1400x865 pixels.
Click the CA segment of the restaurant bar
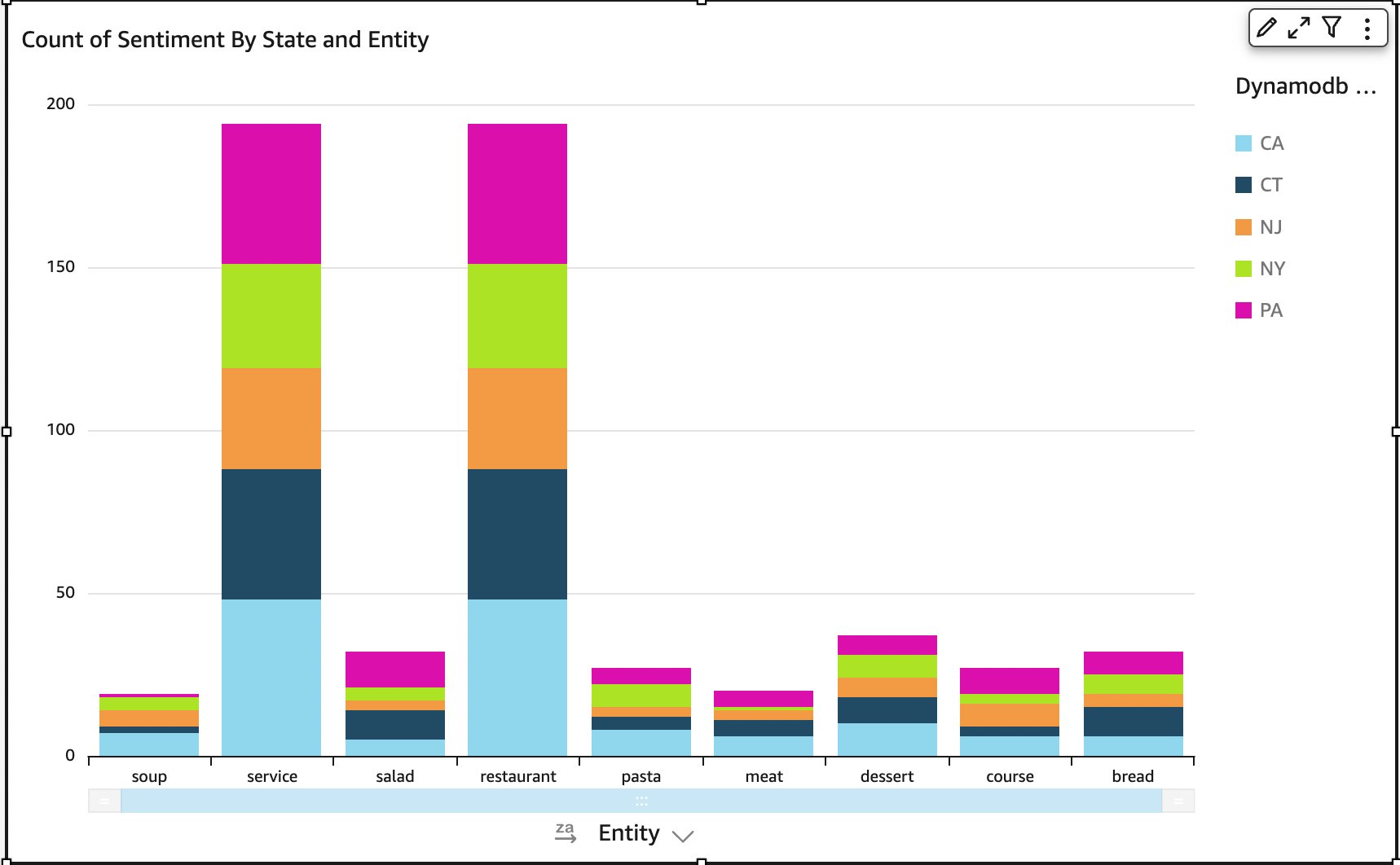click(517, 678)
